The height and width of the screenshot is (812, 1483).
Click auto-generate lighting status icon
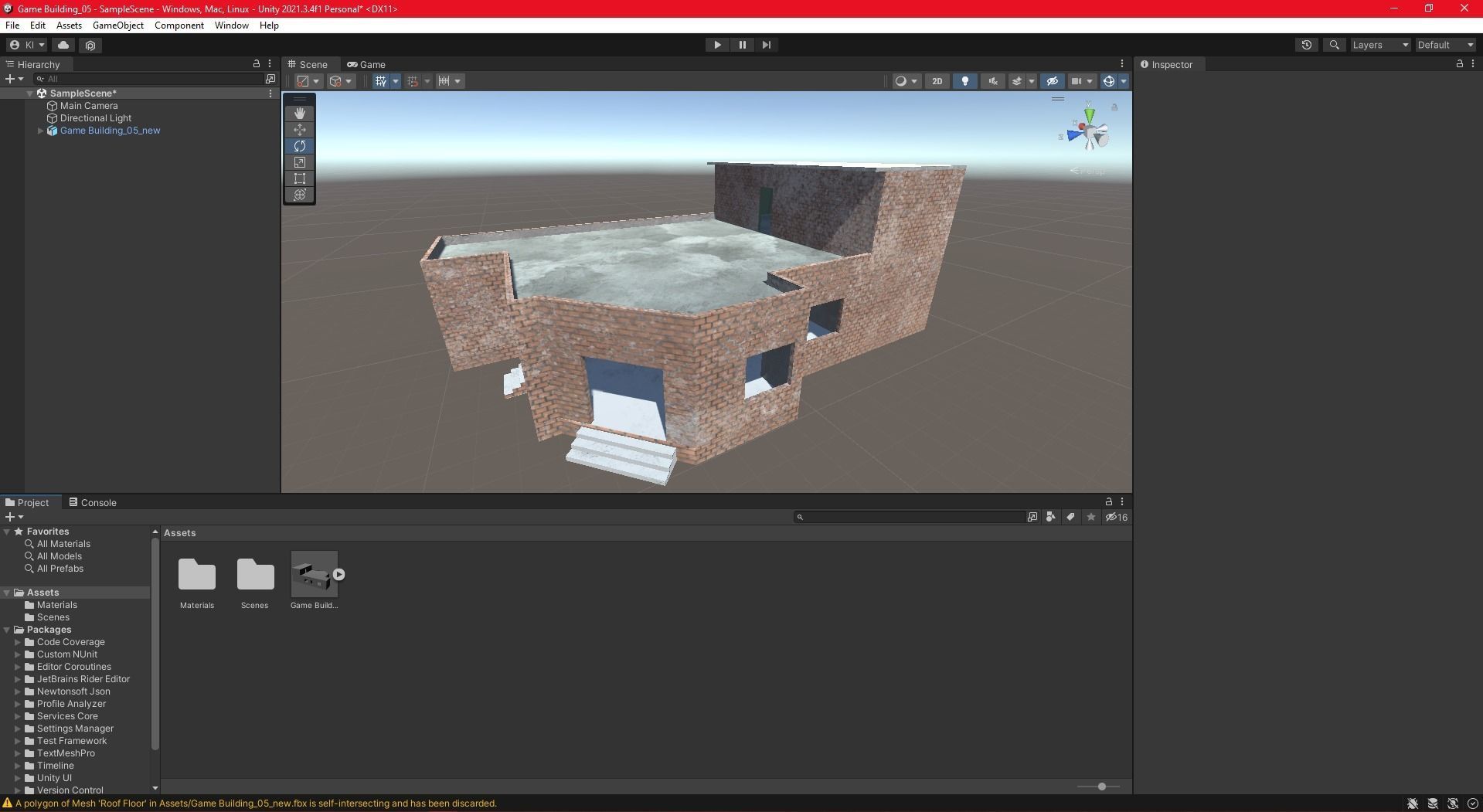1453,804
